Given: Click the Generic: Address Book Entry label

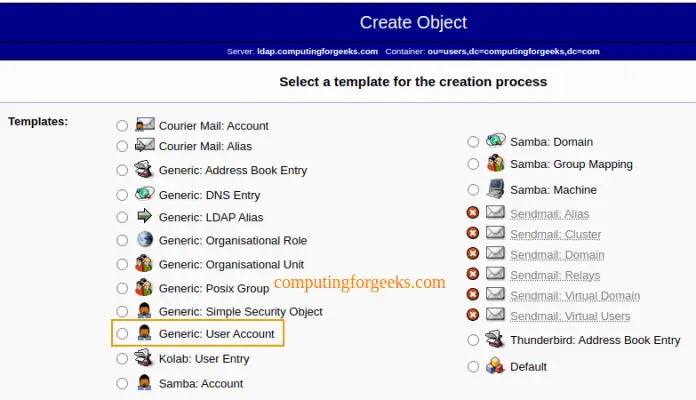Looking at the screenshot, I should coord(232,170).
